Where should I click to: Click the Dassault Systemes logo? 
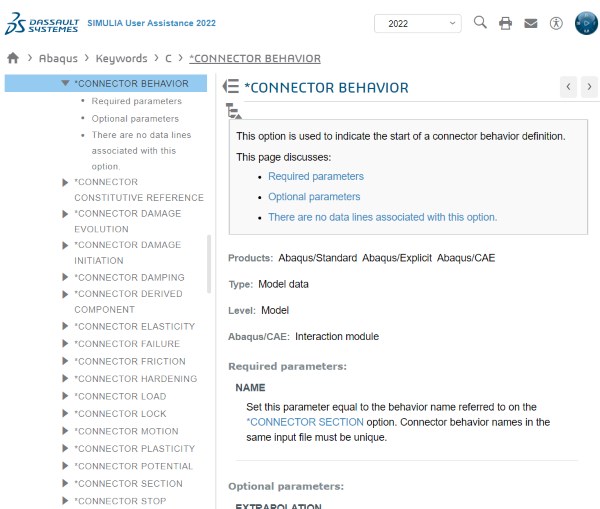pyautogui.click(x=42, y=24)
